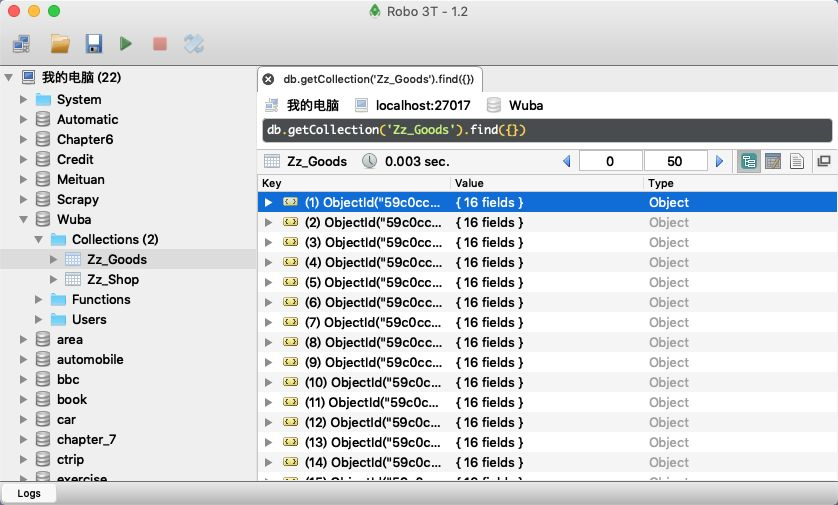This screenshot has height=505, width=838.
Task: Expand document (1) ObjectId row
Action: pyautogui.click(x=268, y=203)
